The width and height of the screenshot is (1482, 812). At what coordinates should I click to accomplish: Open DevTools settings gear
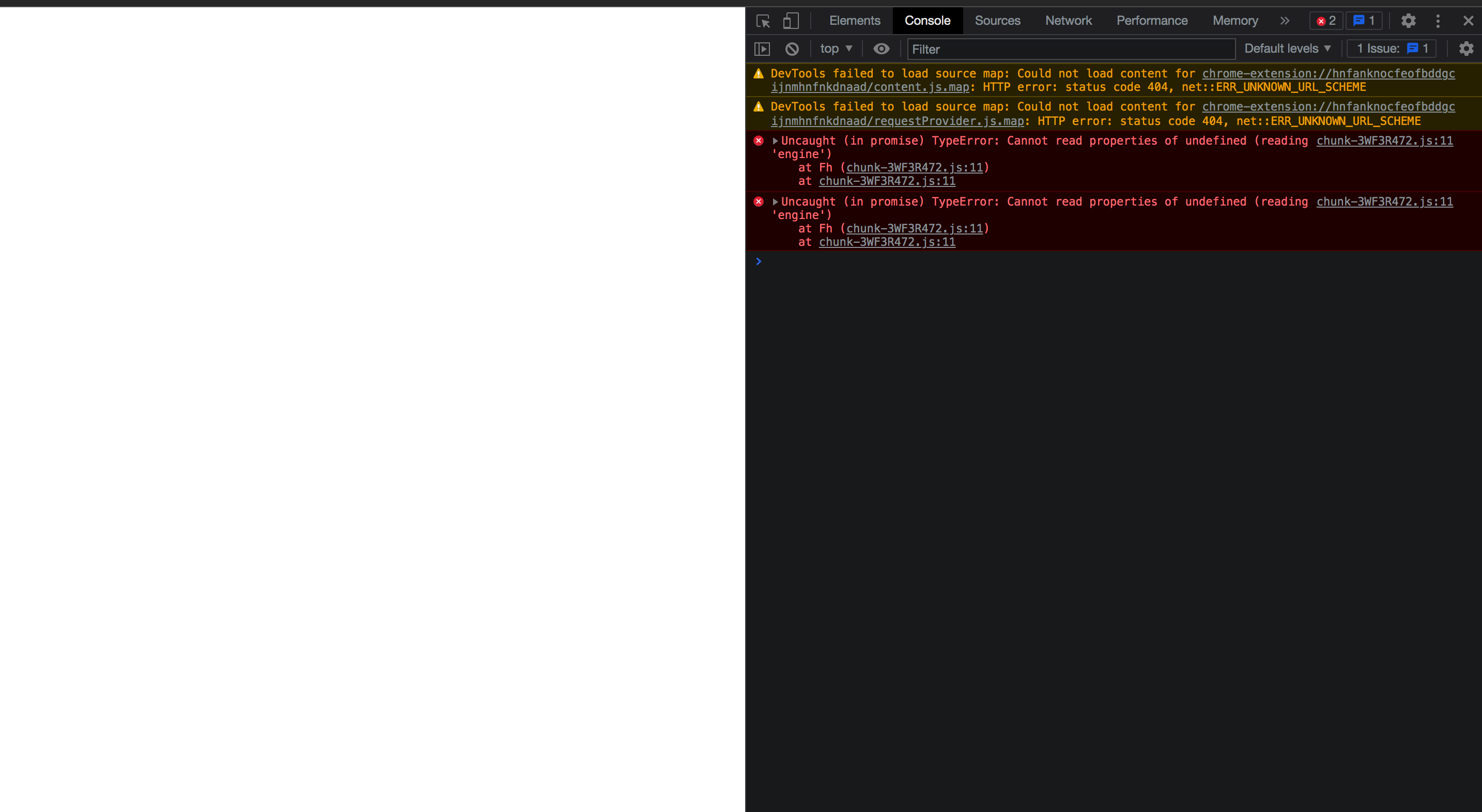coord(1408,21)
